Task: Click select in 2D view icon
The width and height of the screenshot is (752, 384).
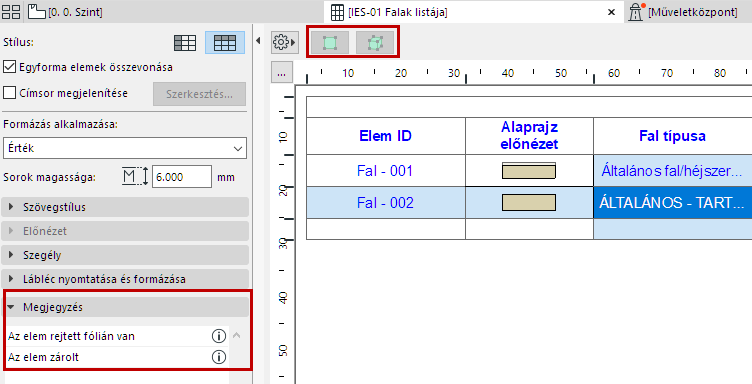Action: pyautogui.click(x=330, y=43)
